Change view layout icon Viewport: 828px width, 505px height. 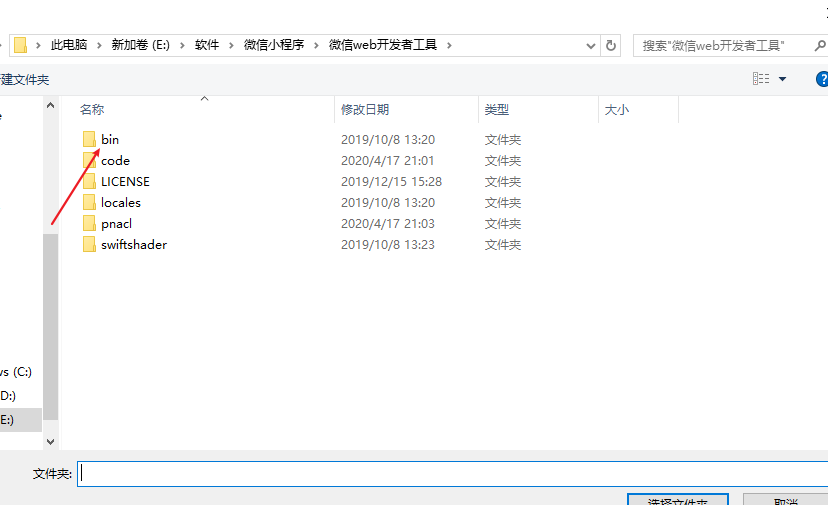point(761,79)
